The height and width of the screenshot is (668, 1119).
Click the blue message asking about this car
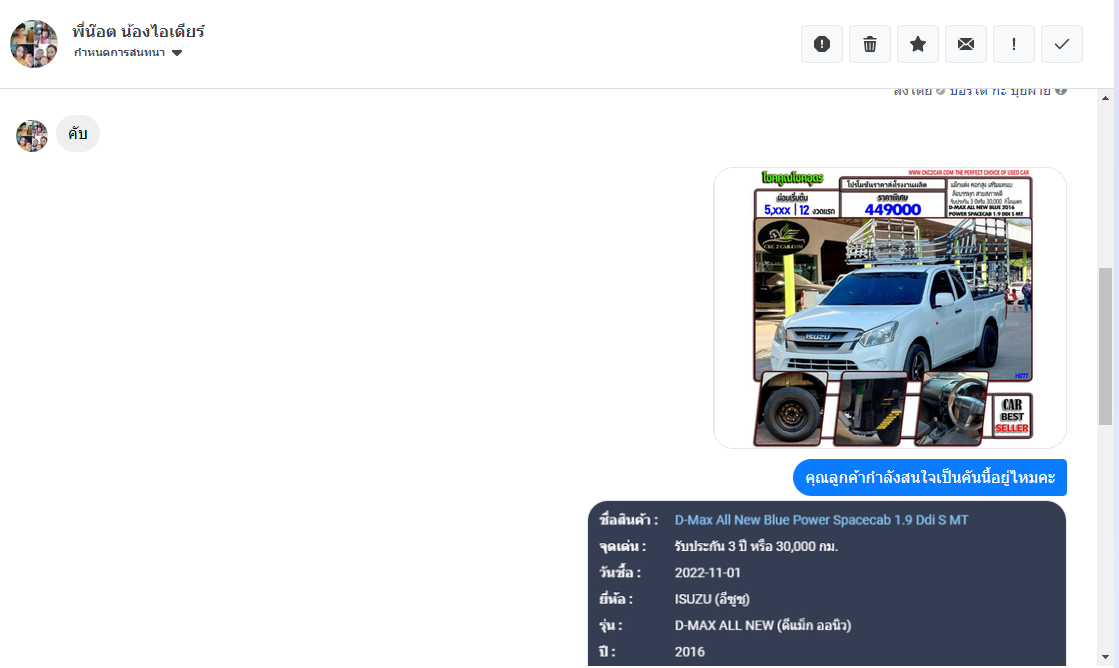tap(930, 477)
